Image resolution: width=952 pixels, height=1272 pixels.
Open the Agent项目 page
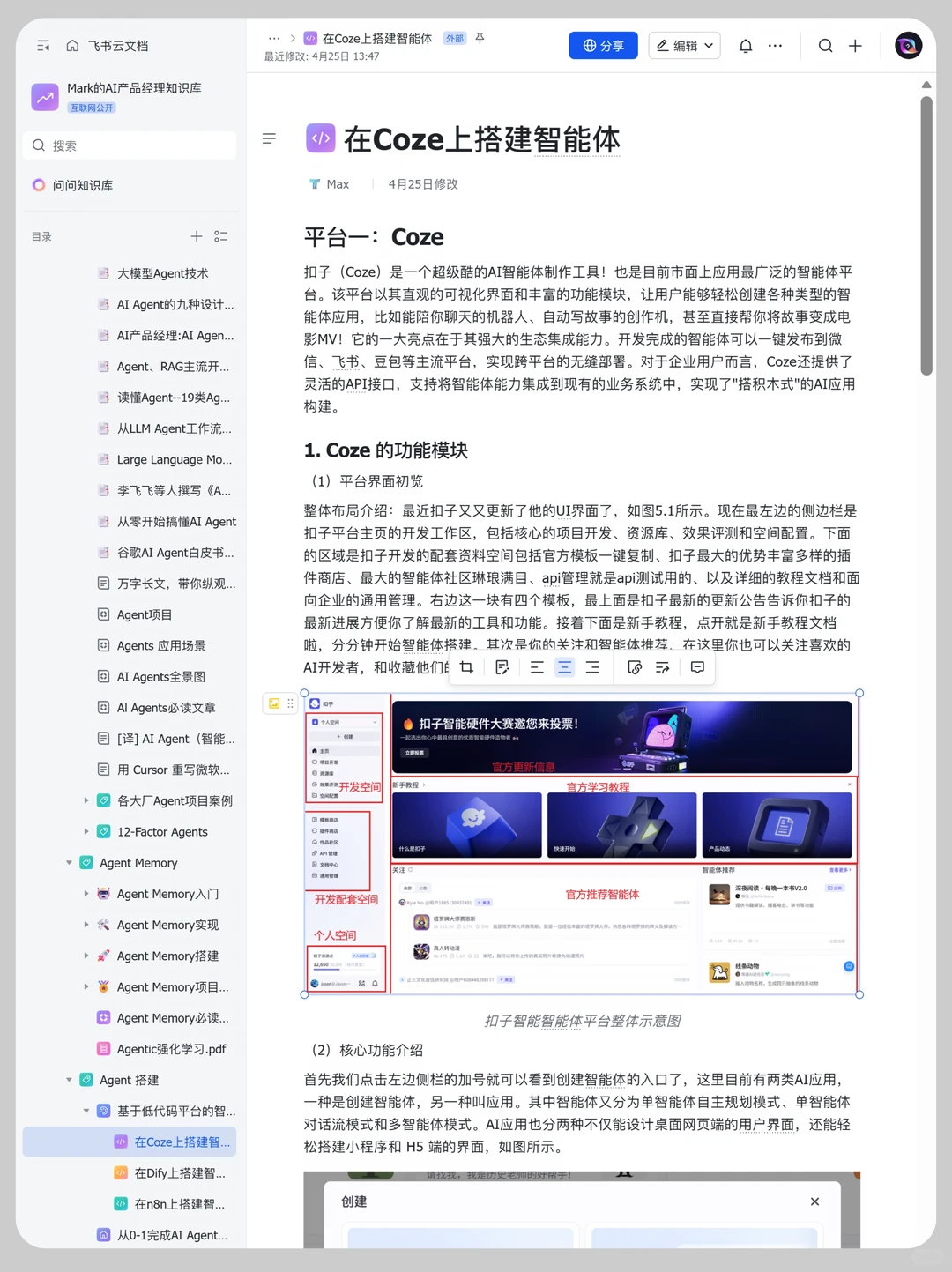[x=145, y=614]
